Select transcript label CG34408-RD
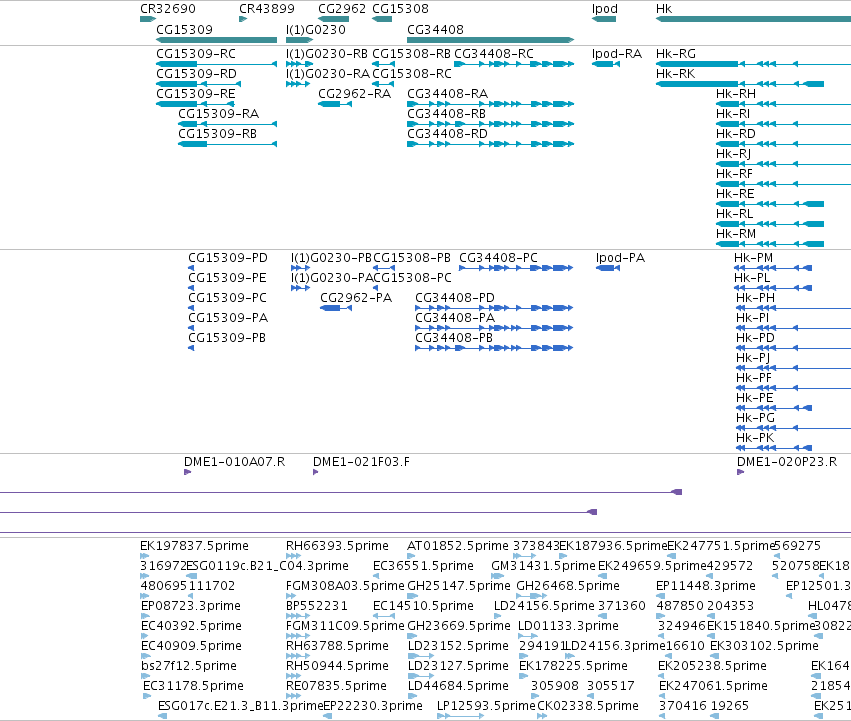The width and height of the screenshot is (851, 721). pos(448,134)
